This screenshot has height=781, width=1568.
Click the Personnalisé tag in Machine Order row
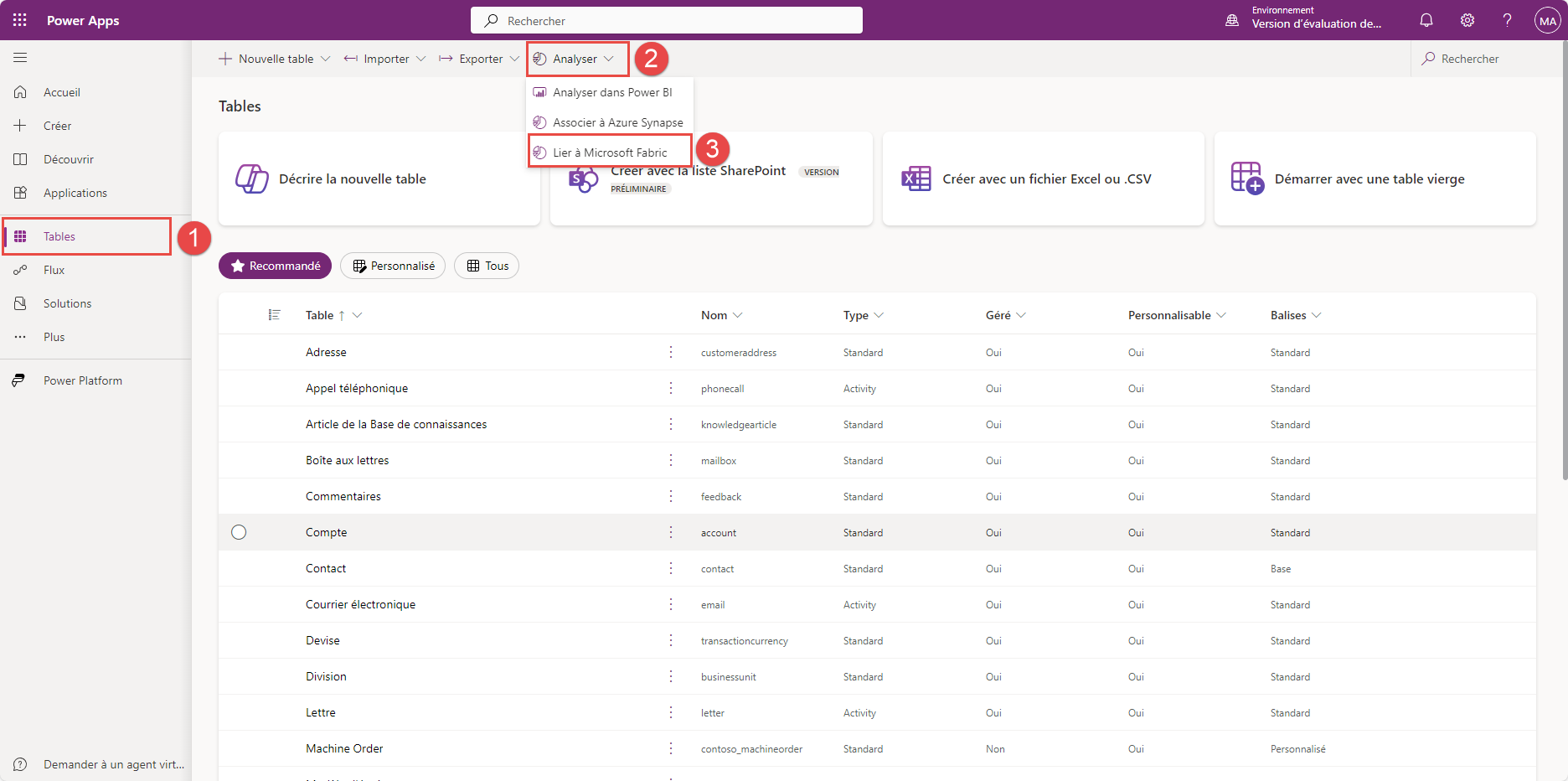pyautogui.click(x=1297, y=749)
